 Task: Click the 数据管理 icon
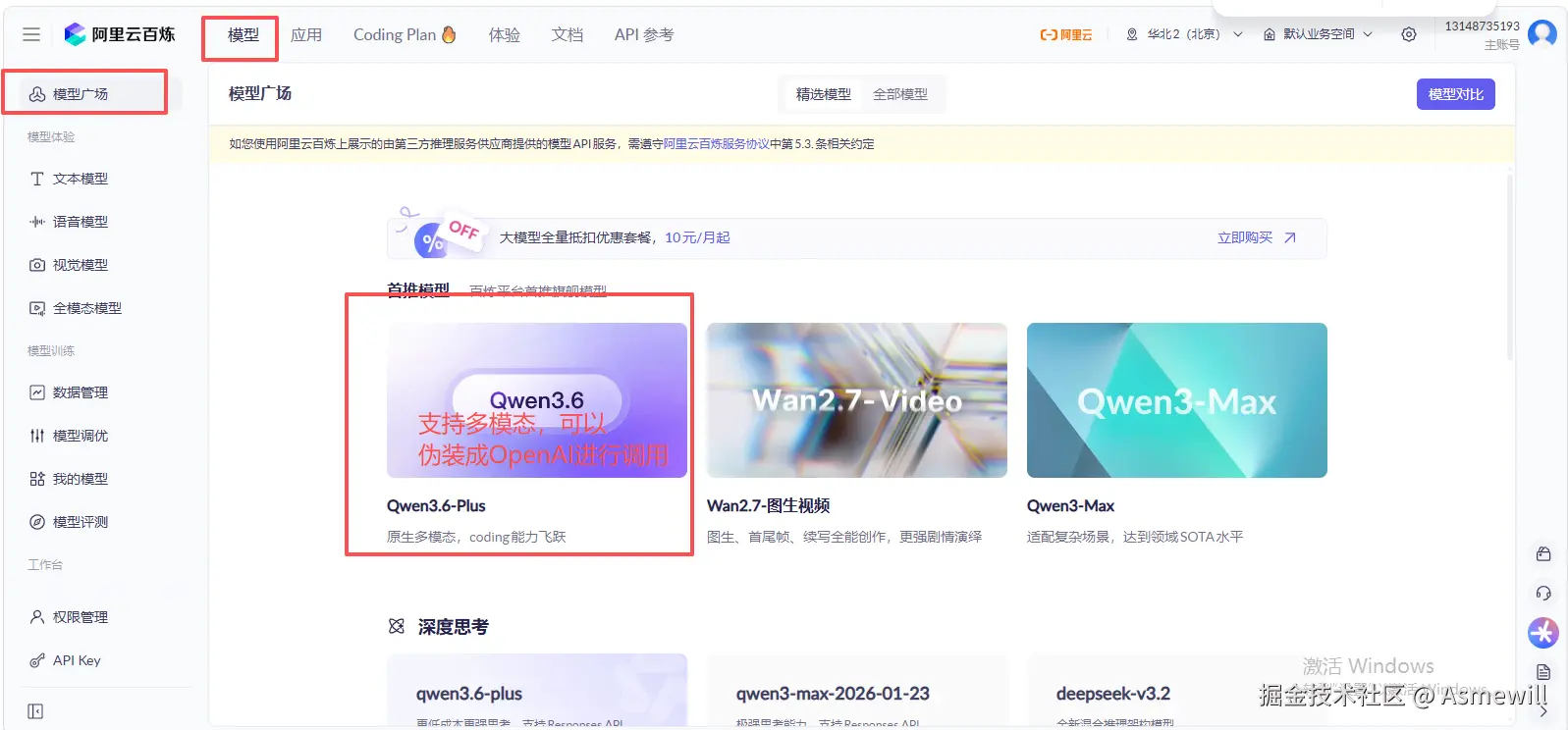pos(37,392)
